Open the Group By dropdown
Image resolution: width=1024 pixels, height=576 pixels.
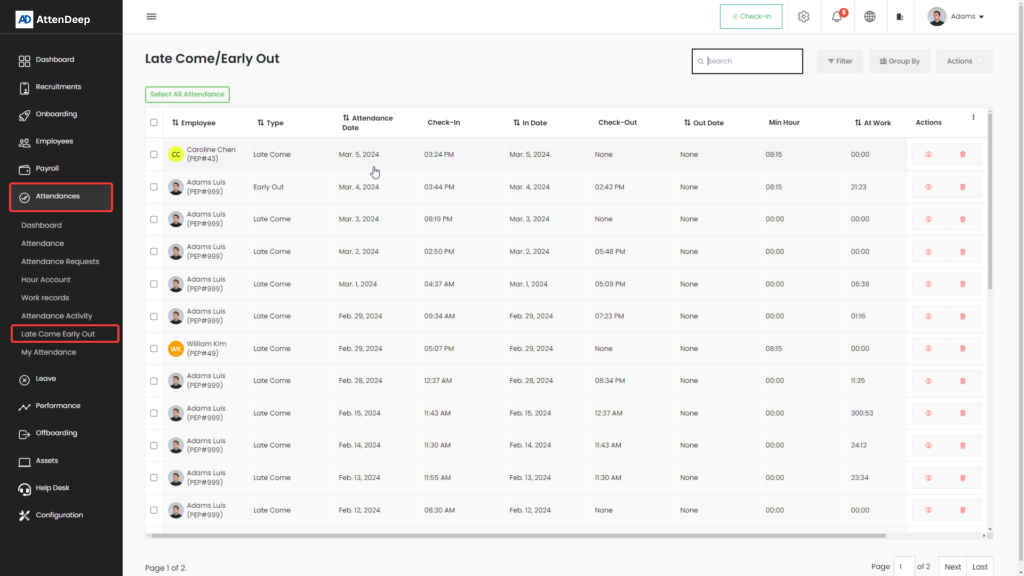(x=899, y=61)
